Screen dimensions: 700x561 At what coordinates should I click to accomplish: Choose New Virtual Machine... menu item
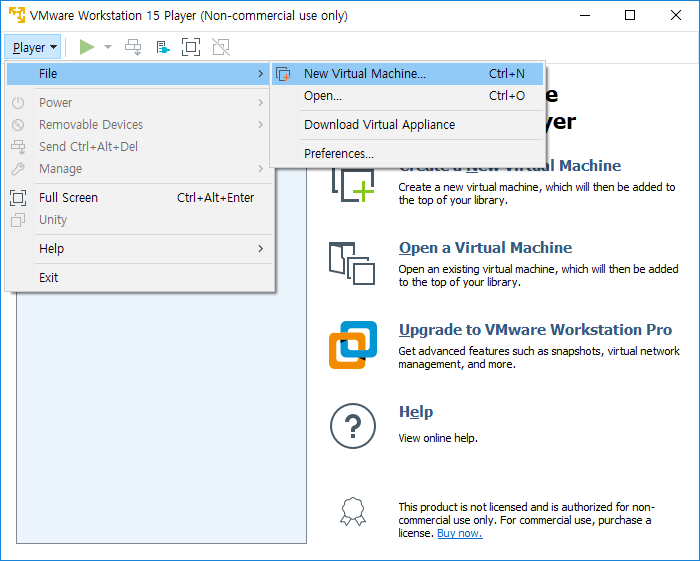[407, 74]
